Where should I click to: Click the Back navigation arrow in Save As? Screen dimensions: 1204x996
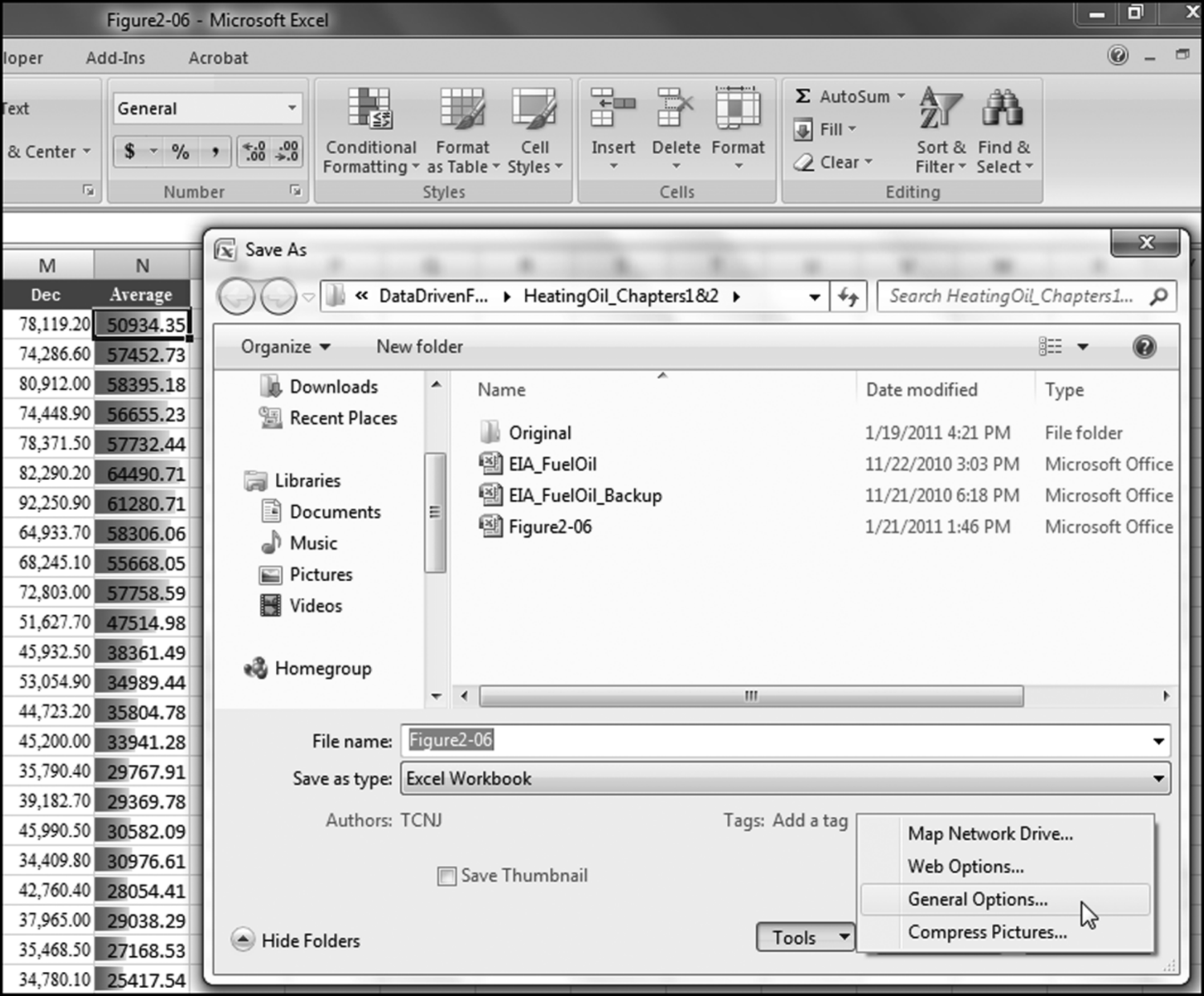pyautogui.click(x=237, y=298)
